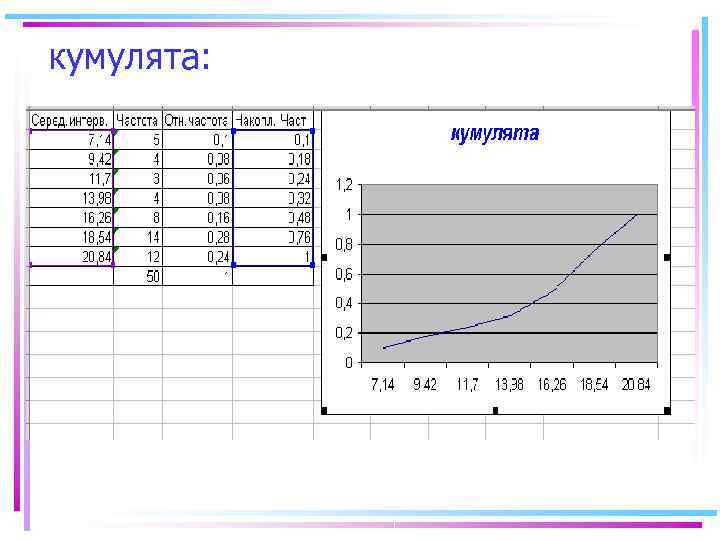
Task: Click the chart y-axis label 0
Action: coord(349,362)
